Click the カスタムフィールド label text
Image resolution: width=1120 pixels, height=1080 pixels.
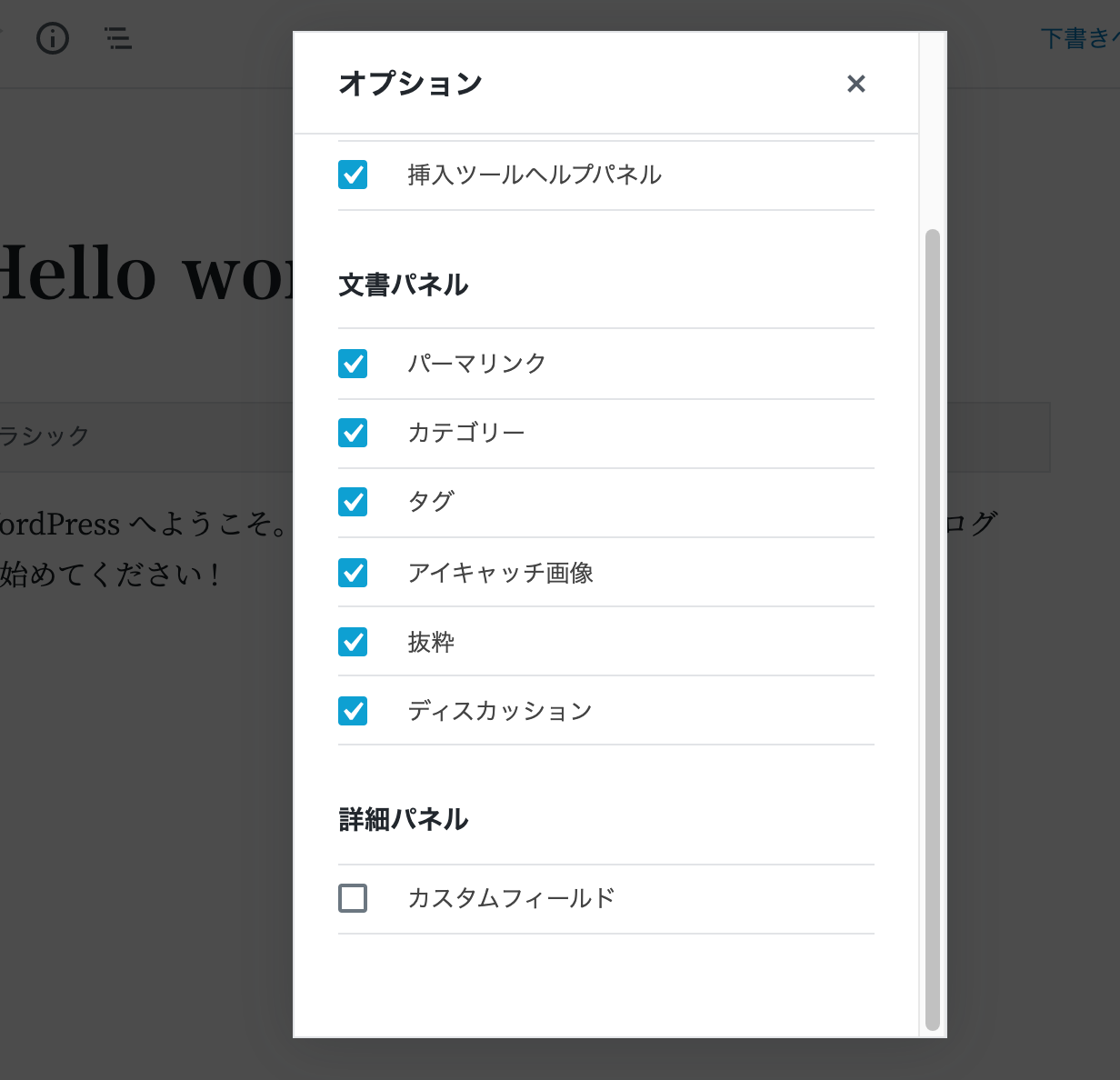point(512,898)
